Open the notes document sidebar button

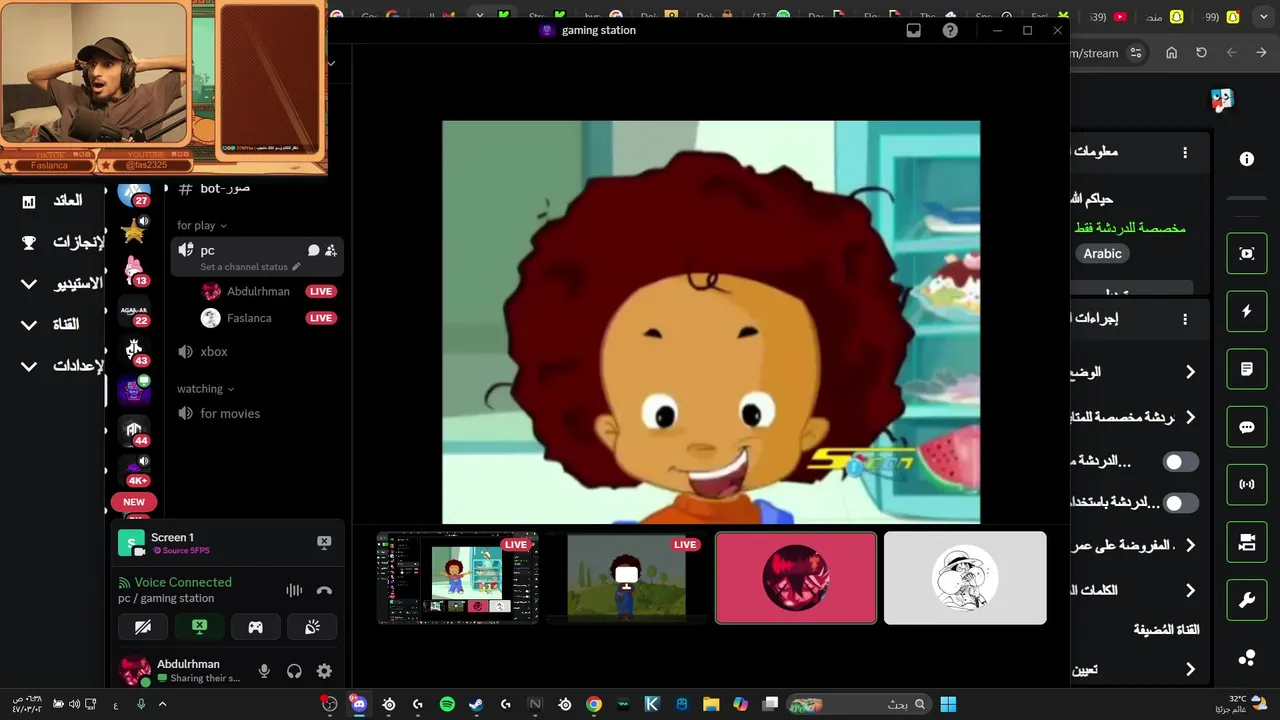1247,369
